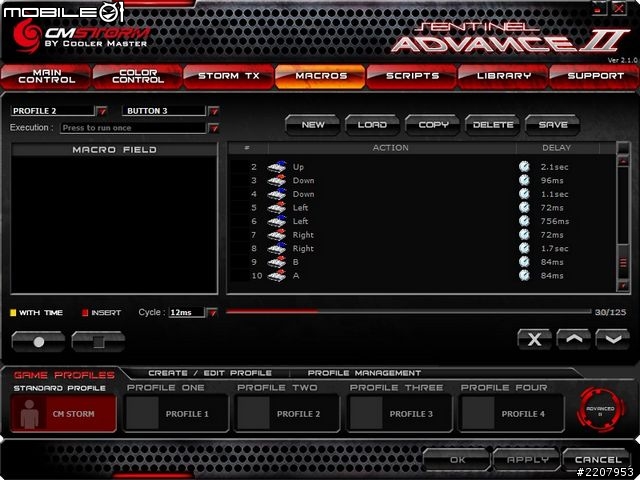Click keyboard icon in row 4 Down

point(277,194)
